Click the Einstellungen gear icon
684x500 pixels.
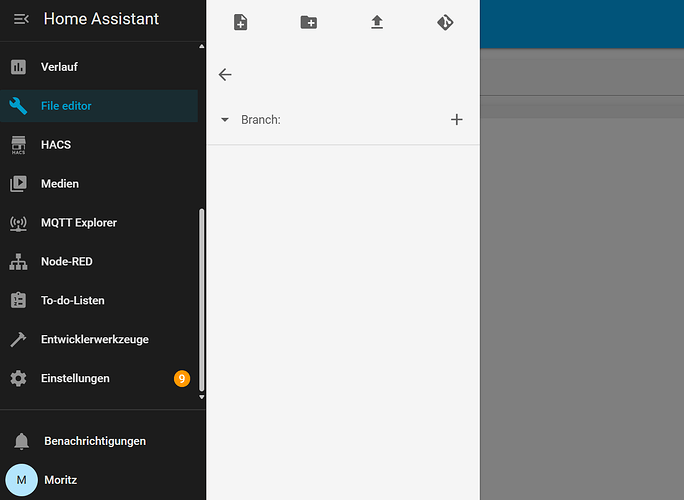tap(18, 378)
